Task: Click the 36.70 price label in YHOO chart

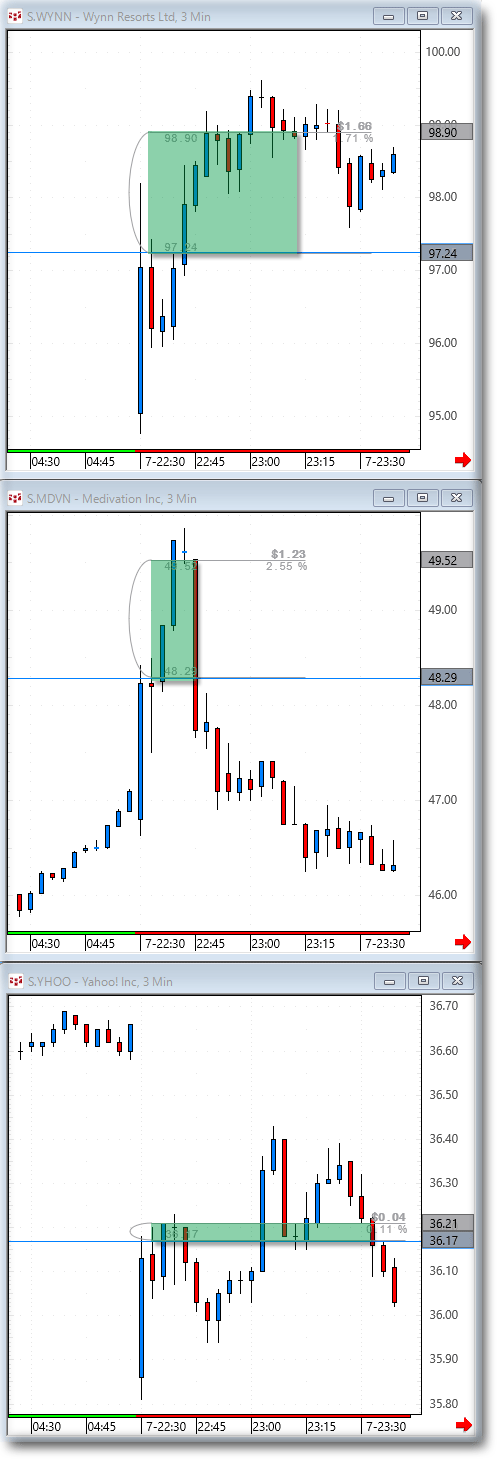Action: pos(442,1006)
